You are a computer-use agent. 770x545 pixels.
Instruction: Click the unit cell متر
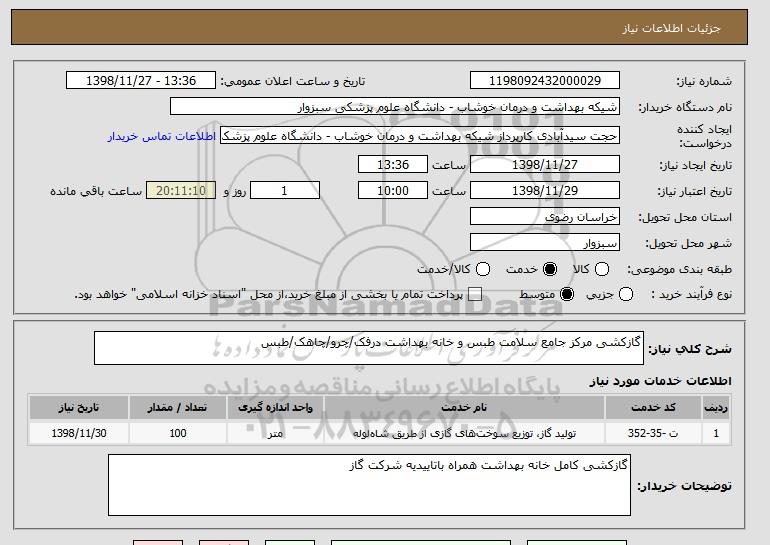pyautogui.click(x=275, y=433)
